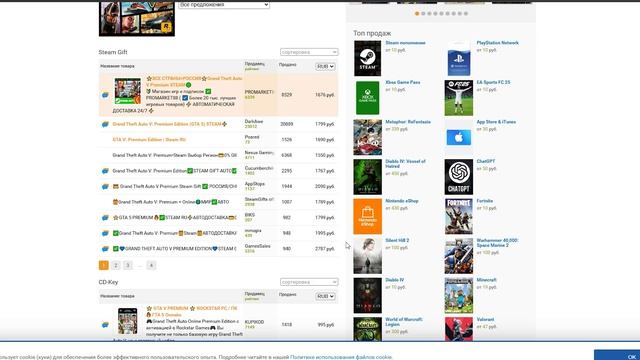
Task: Open "GTA 5 PREMIUM" listing by BIKS
Action: [x=175, y=218]
